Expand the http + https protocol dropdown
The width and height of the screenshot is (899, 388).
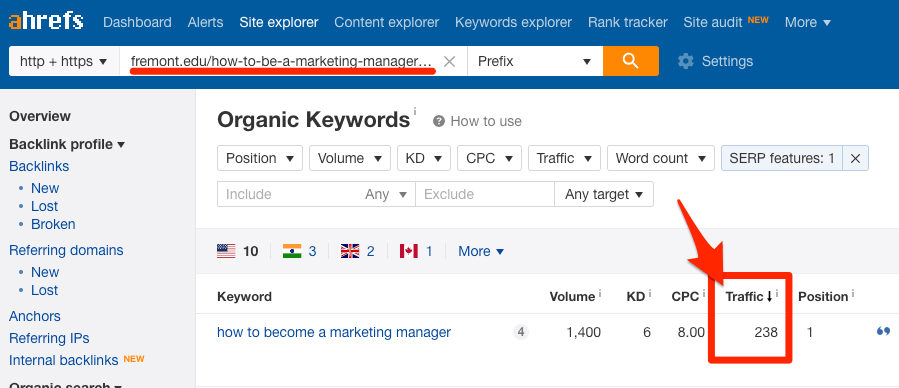[x=64, y=61]
